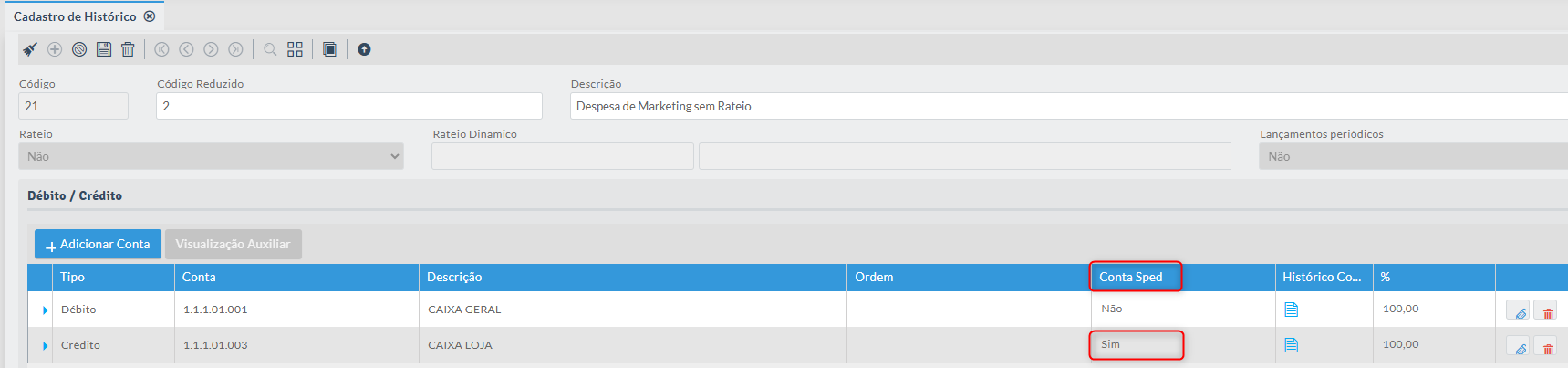
Task: Close the Cadastro de Histórico tab
Action: click(x=150, y=16)
